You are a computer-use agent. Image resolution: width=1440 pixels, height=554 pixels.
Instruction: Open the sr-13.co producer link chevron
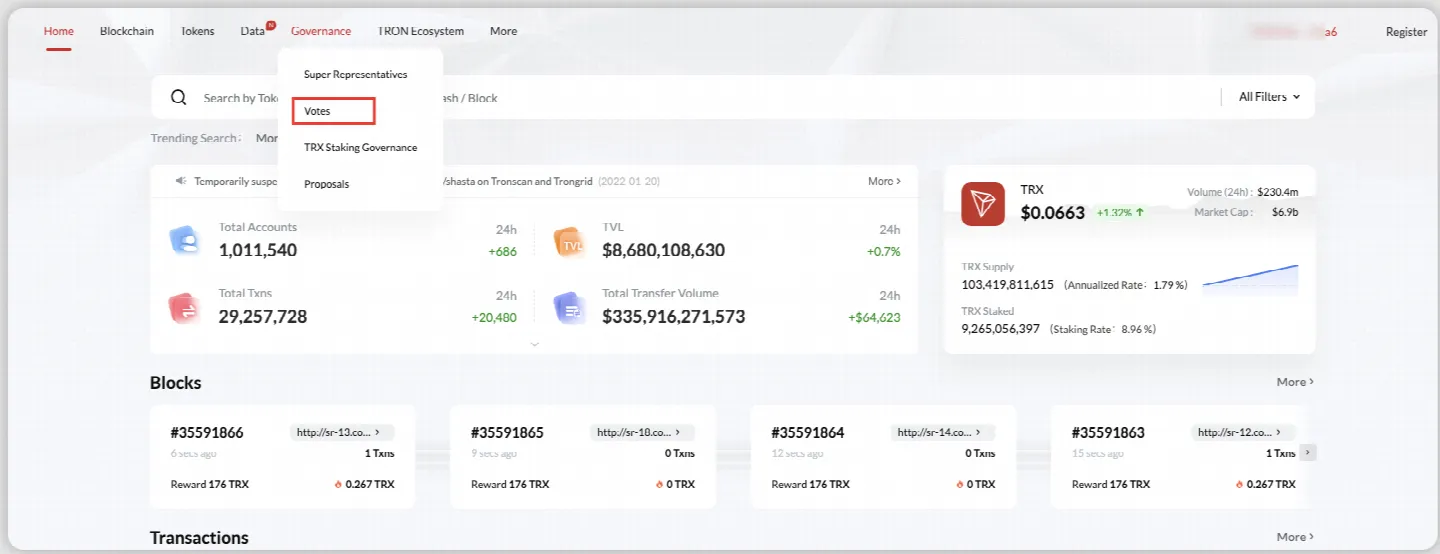point(377,432)
